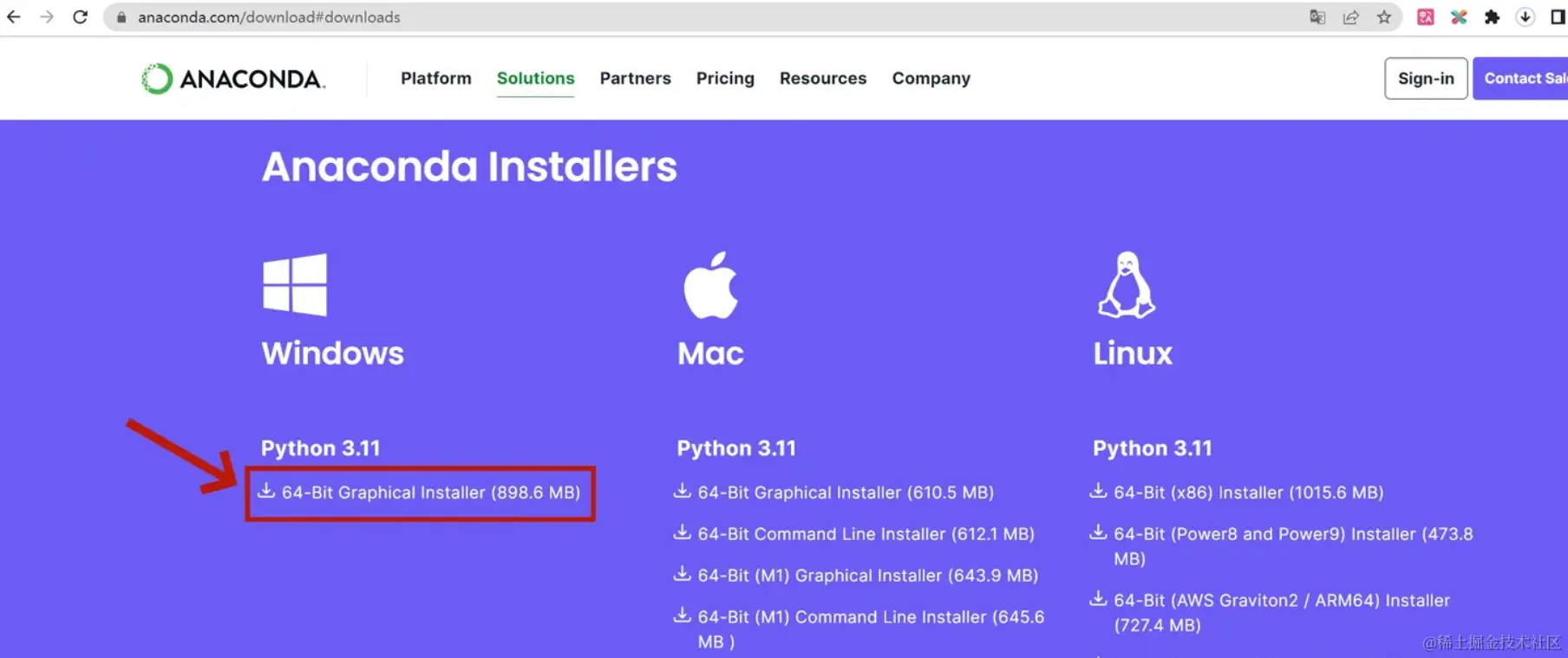
Task: Click download icon beside Power8 and Power9 Installer
Action: (1099, 532)
